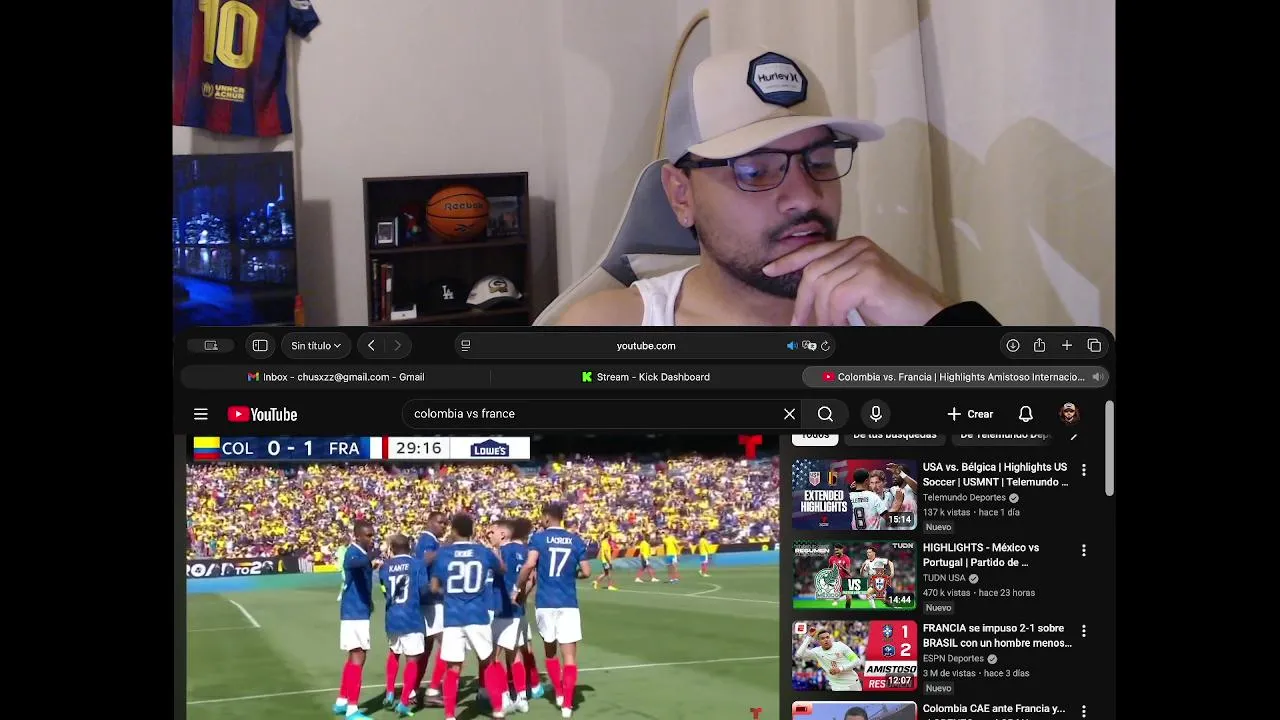The image size is (1280, 720).
Task: Go back with the Safari back arrow
Action: coord(371,345)
